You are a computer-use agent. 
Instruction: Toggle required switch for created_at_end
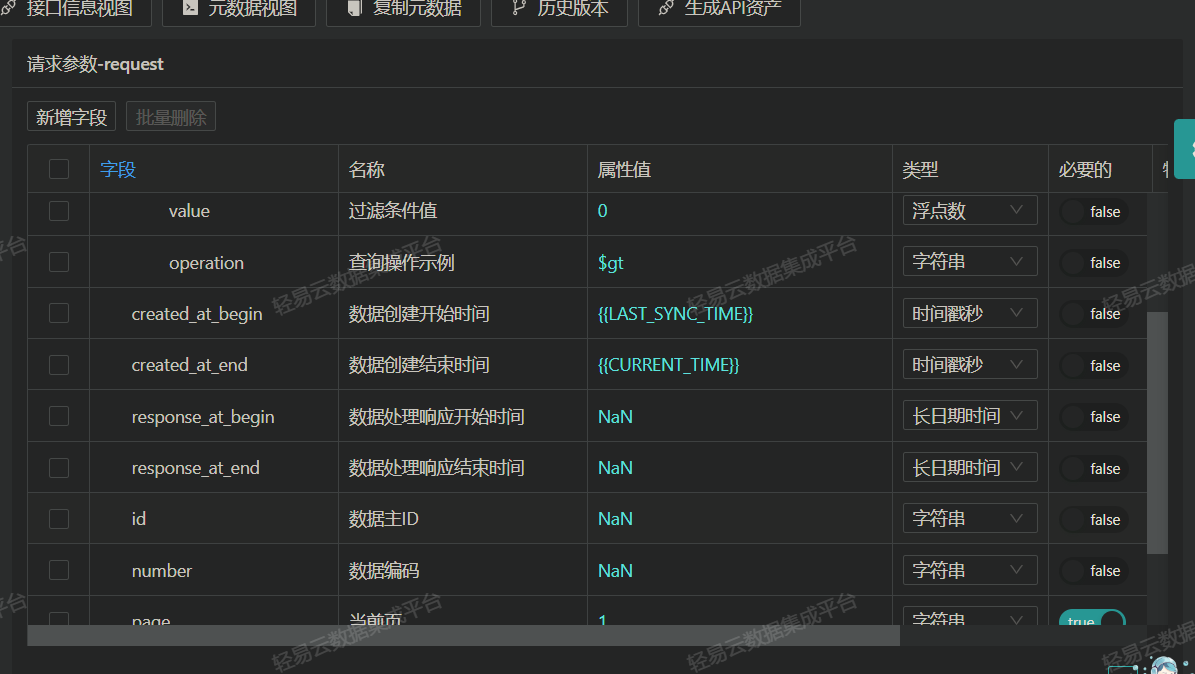coord(1094,366)
